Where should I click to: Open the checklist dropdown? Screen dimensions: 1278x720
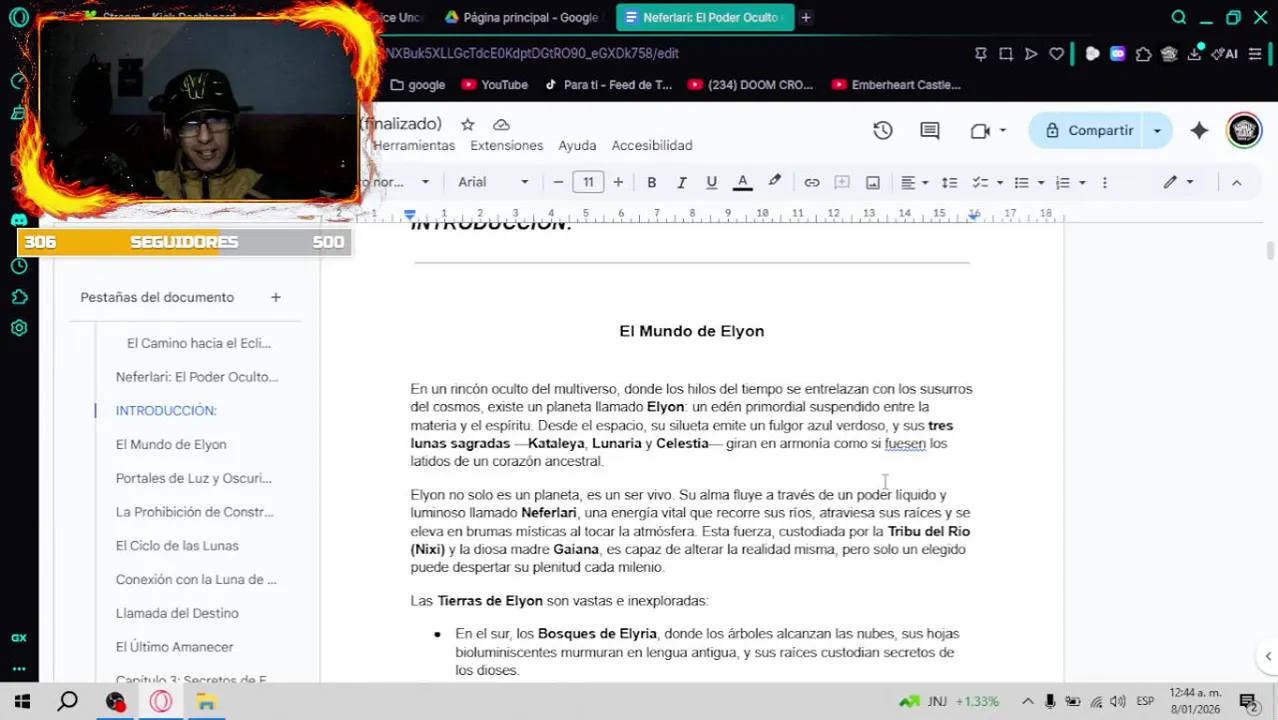(x=986, y=182)
